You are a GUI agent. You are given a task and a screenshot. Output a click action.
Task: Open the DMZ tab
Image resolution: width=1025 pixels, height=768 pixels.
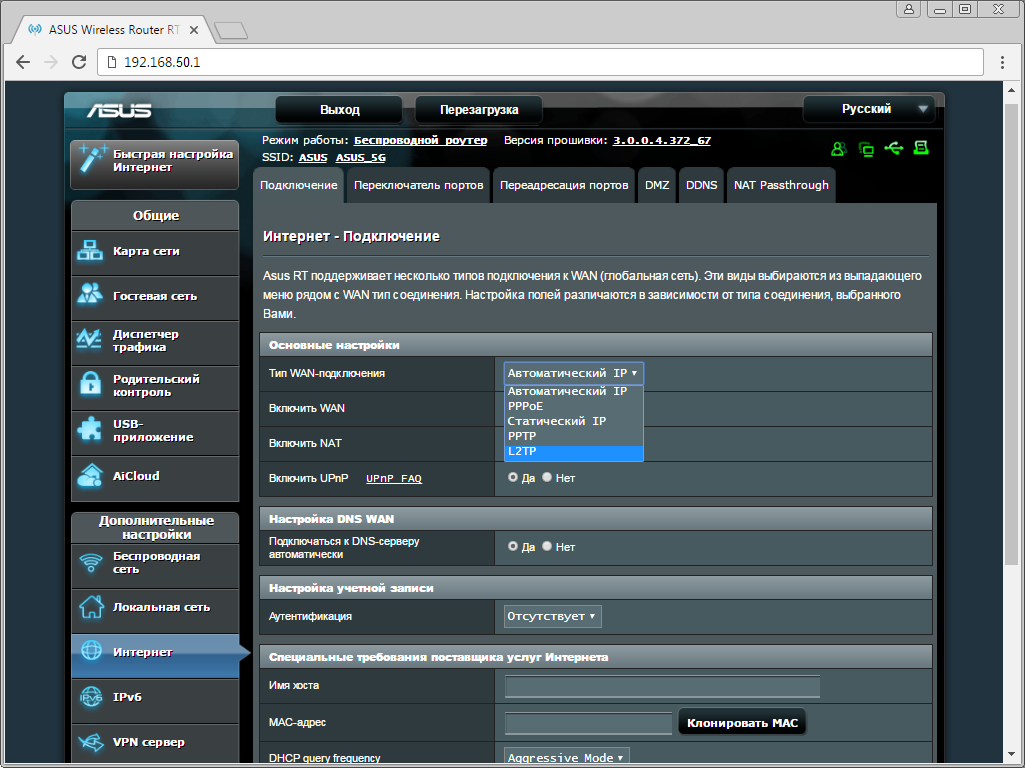657,185
